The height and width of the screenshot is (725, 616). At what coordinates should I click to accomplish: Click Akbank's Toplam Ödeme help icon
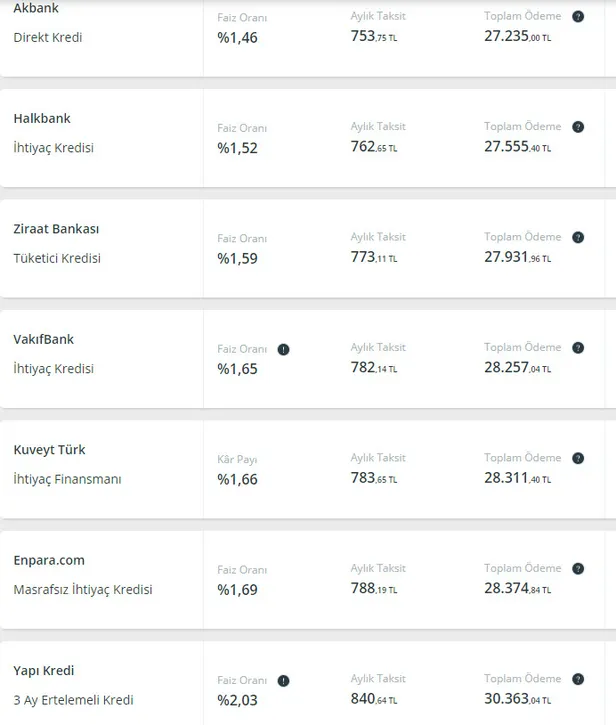578,17
